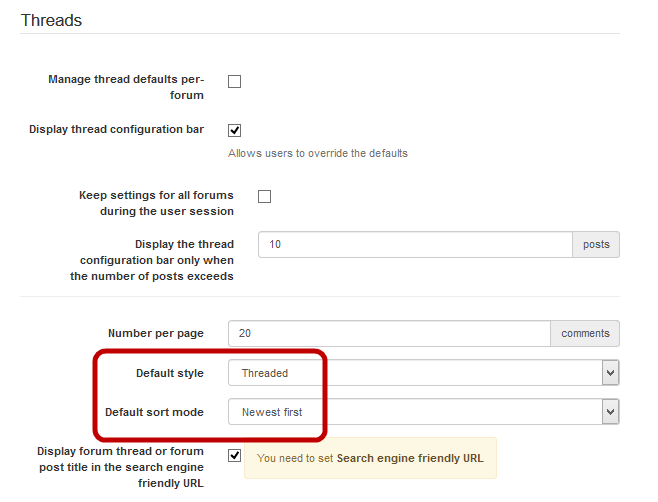This screenshot has height=502, width=658.
Task: Focus the posts threshold field showing 10
Action: click(x=414, y=244)
